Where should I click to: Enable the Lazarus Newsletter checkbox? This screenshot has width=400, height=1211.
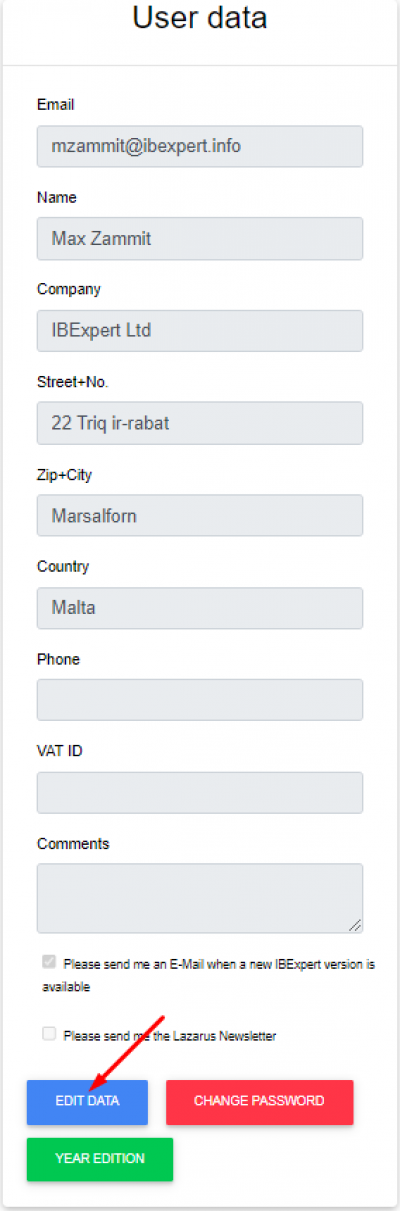49,1034
